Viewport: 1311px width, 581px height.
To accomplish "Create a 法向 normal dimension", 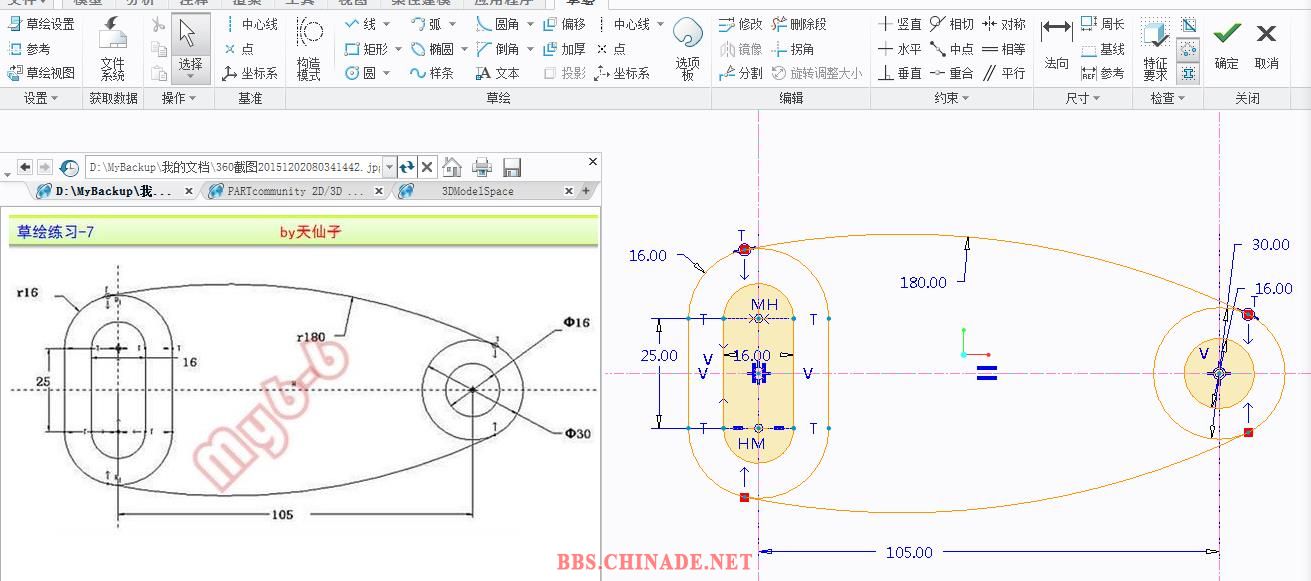I will point(1056,46).
